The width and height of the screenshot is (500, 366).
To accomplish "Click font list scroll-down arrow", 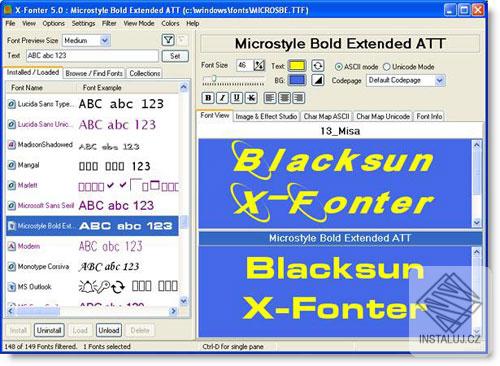I will click(183, 301).
